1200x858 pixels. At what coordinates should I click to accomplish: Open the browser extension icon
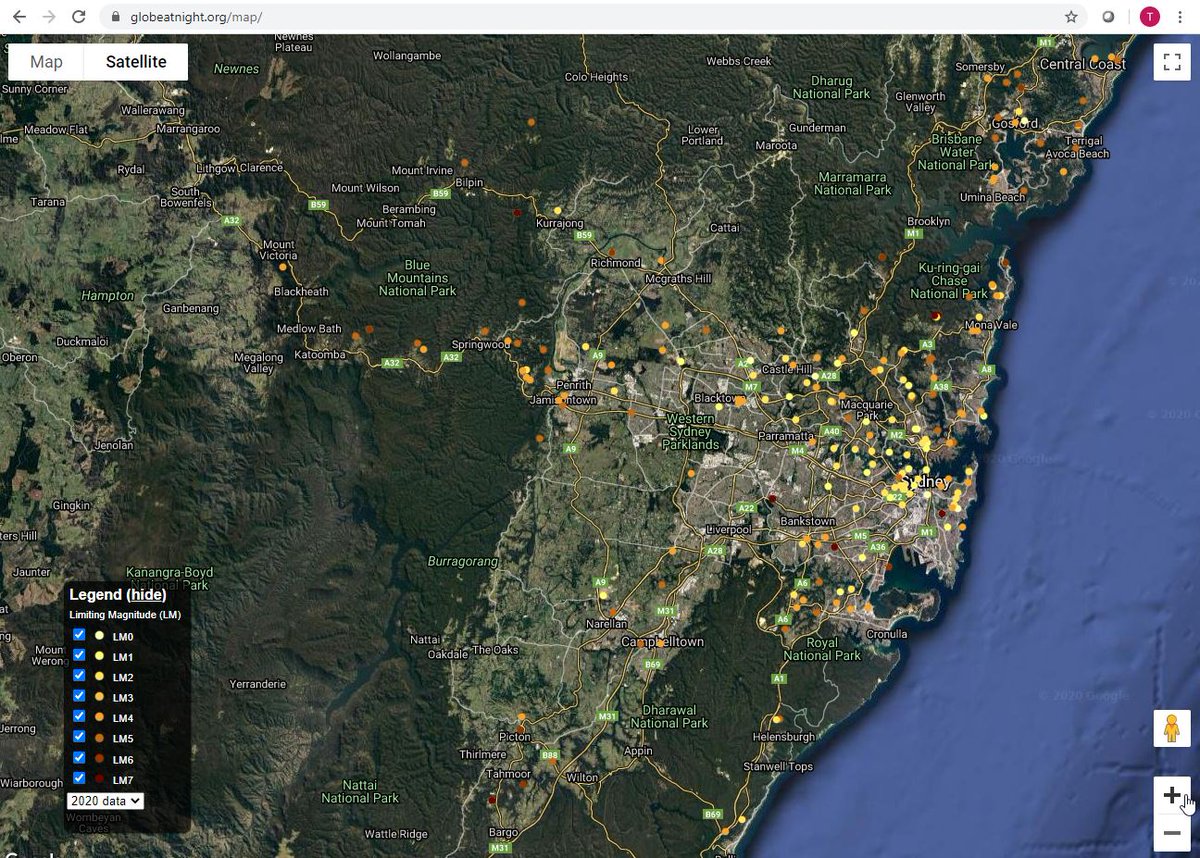point(1108,17)
